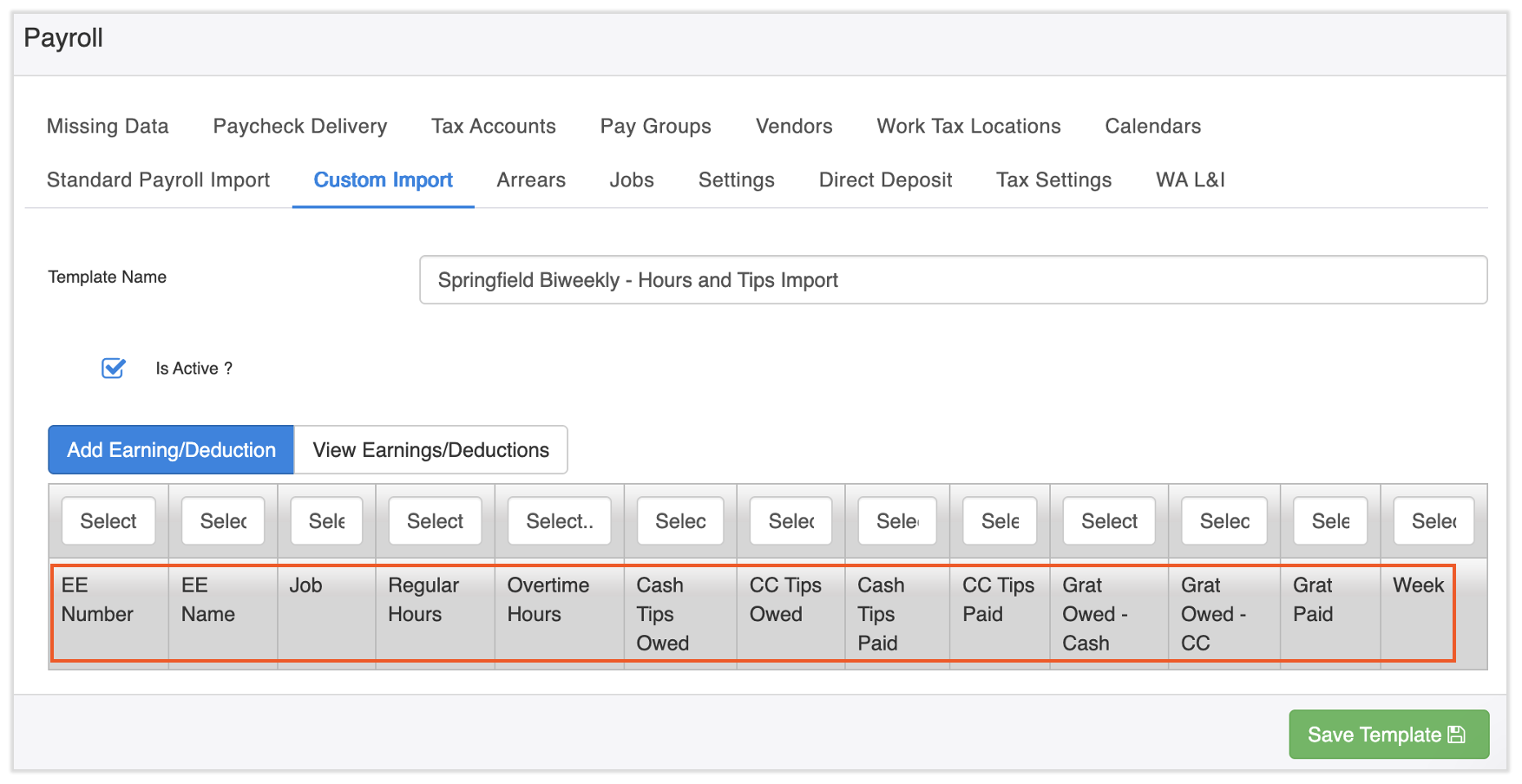Expand Select dropdown above Overtime Hours
This screenshot has height=784, width=1522.
point(559,521)
